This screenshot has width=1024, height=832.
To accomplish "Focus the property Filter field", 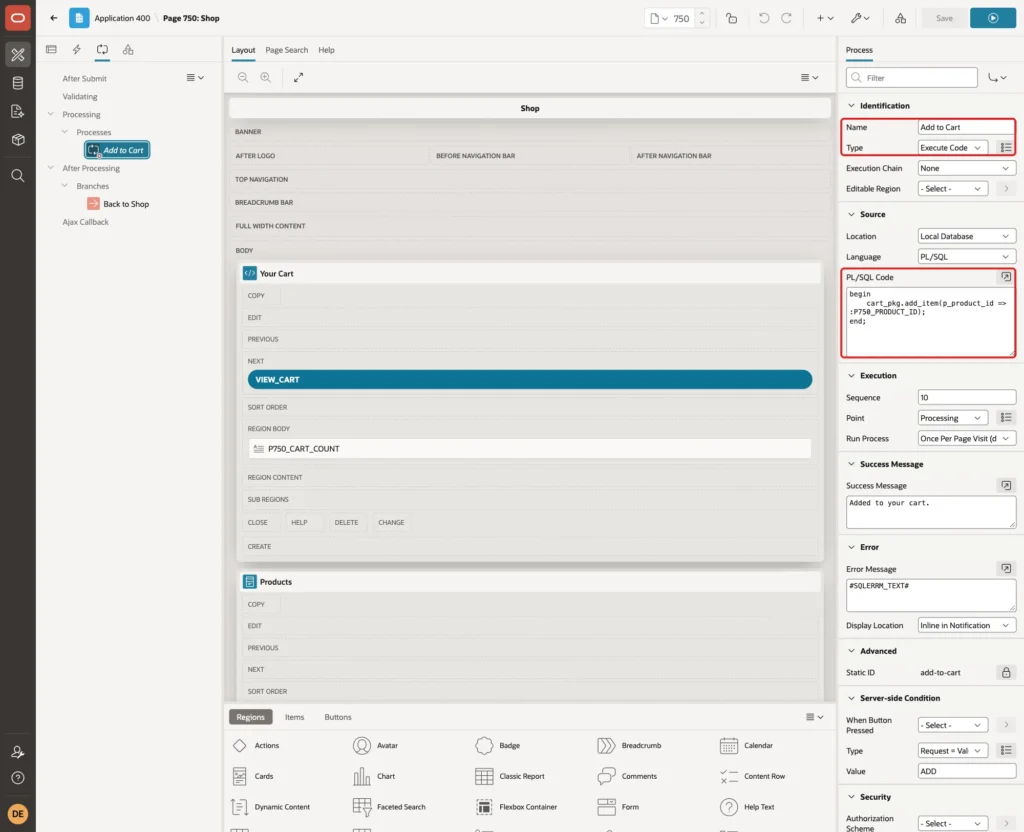I will pyautogui.click(x=912, y=78).
